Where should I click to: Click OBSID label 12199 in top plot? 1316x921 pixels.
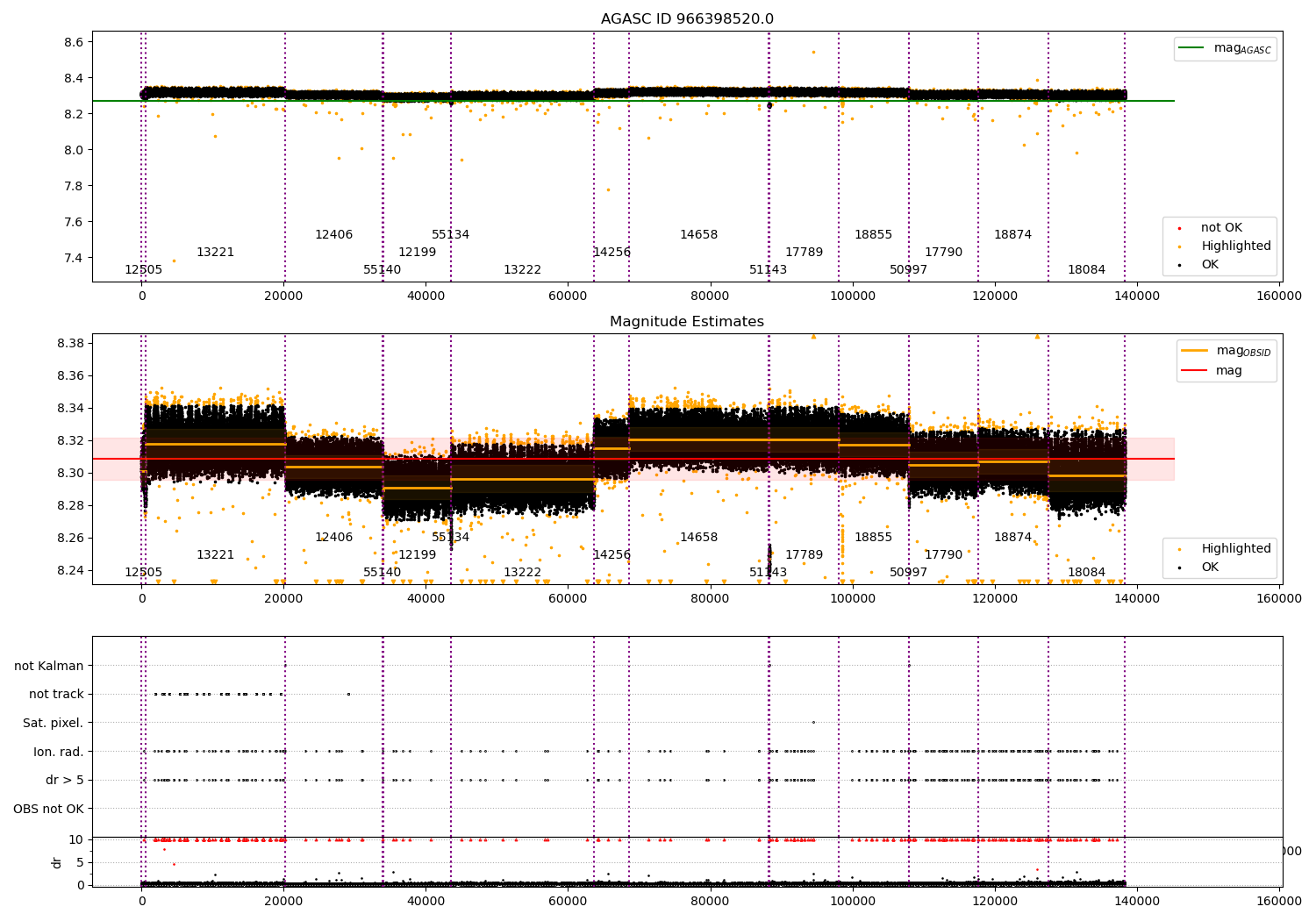pyautogui.click(x=417, y=253)
